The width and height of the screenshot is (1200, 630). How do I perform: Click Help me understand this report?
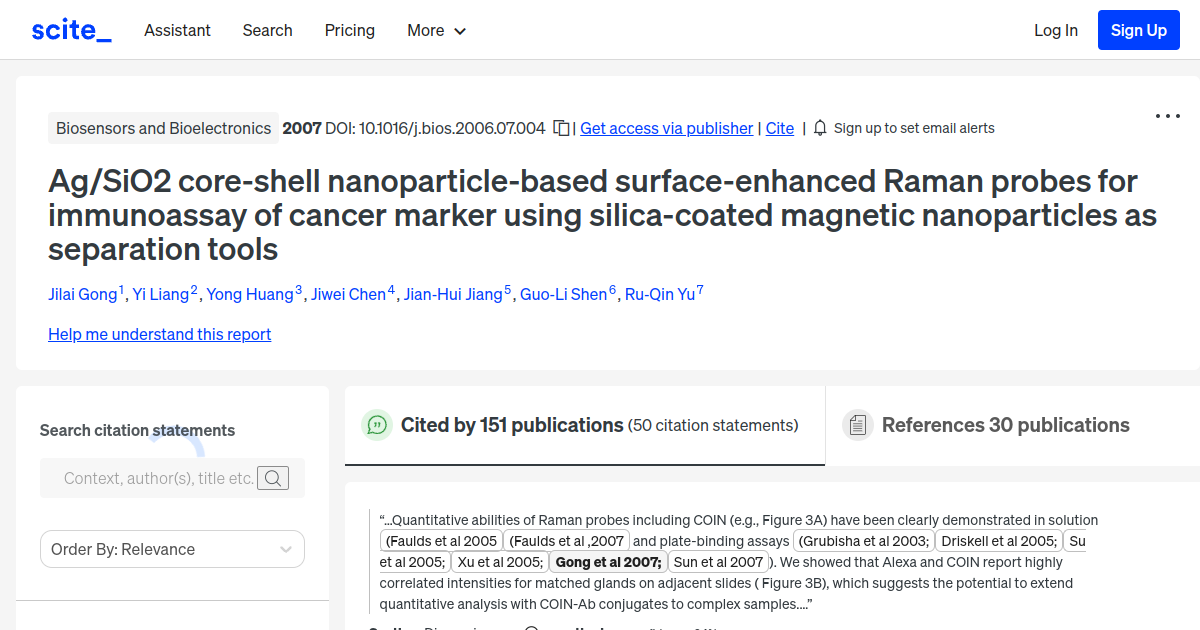click(159, 334)
